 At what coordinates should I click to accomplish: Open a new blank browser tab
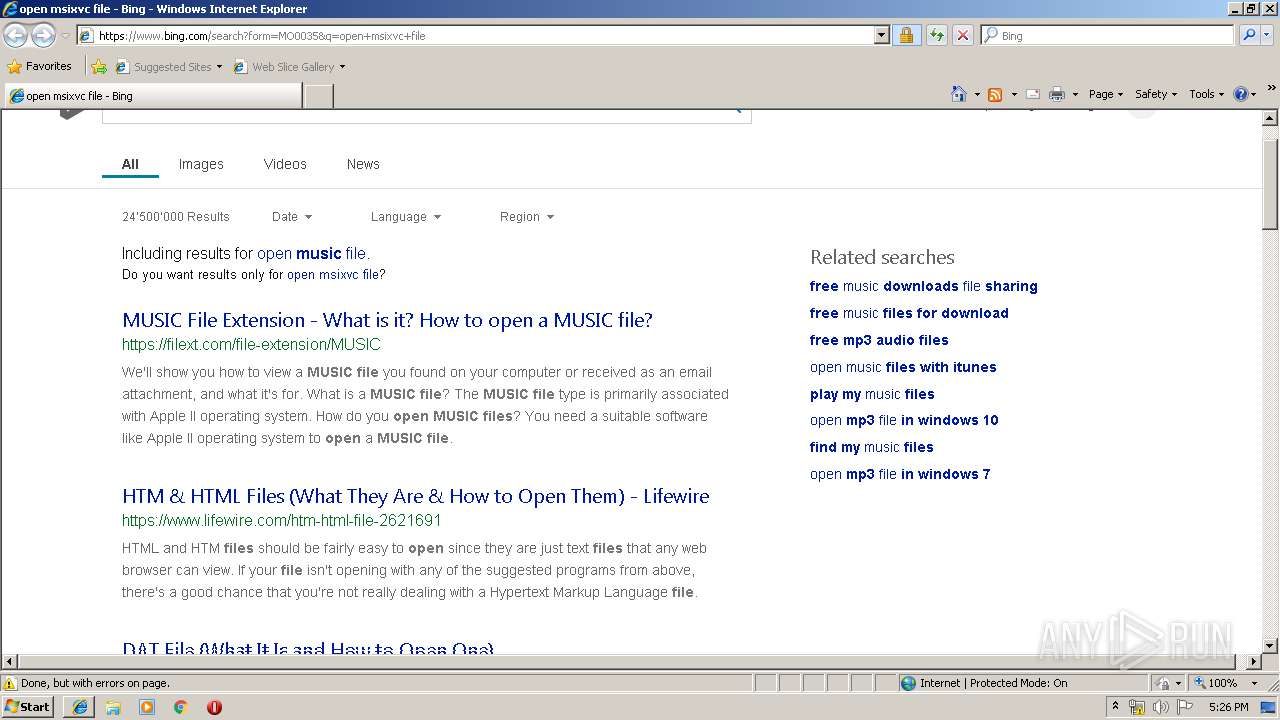click(x=318, y=96)
